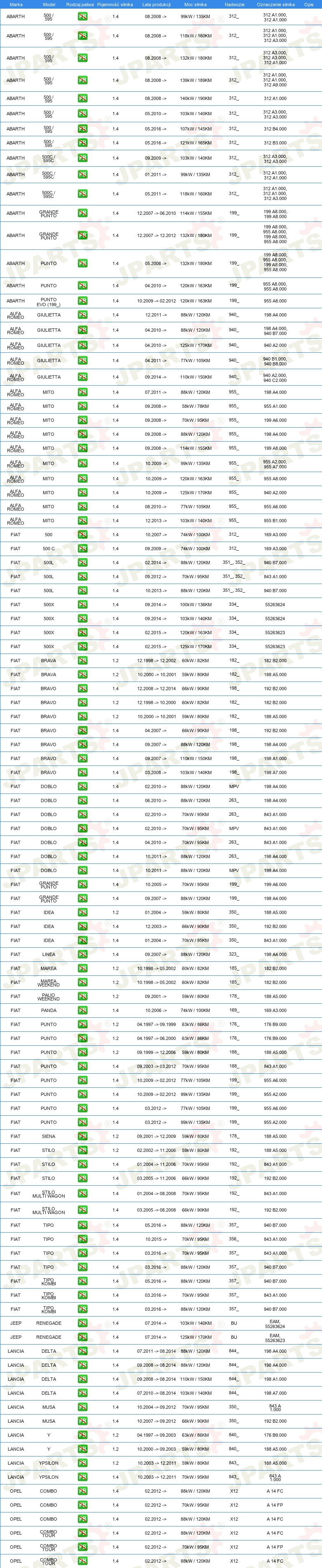This screenshot has width=322, height=1568.
Task: Click the LINEA model name cell
Action: 49,954
